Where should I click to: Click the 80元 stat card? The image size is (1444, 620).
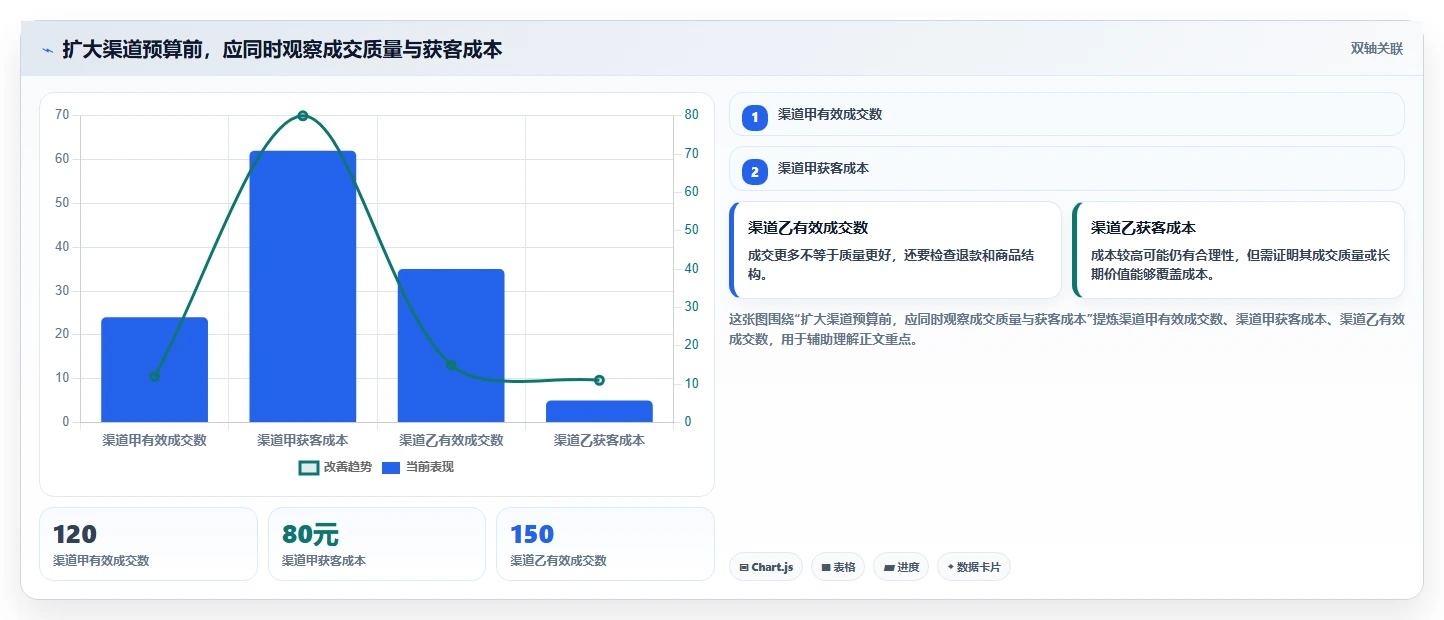click(x=377, y=544)
